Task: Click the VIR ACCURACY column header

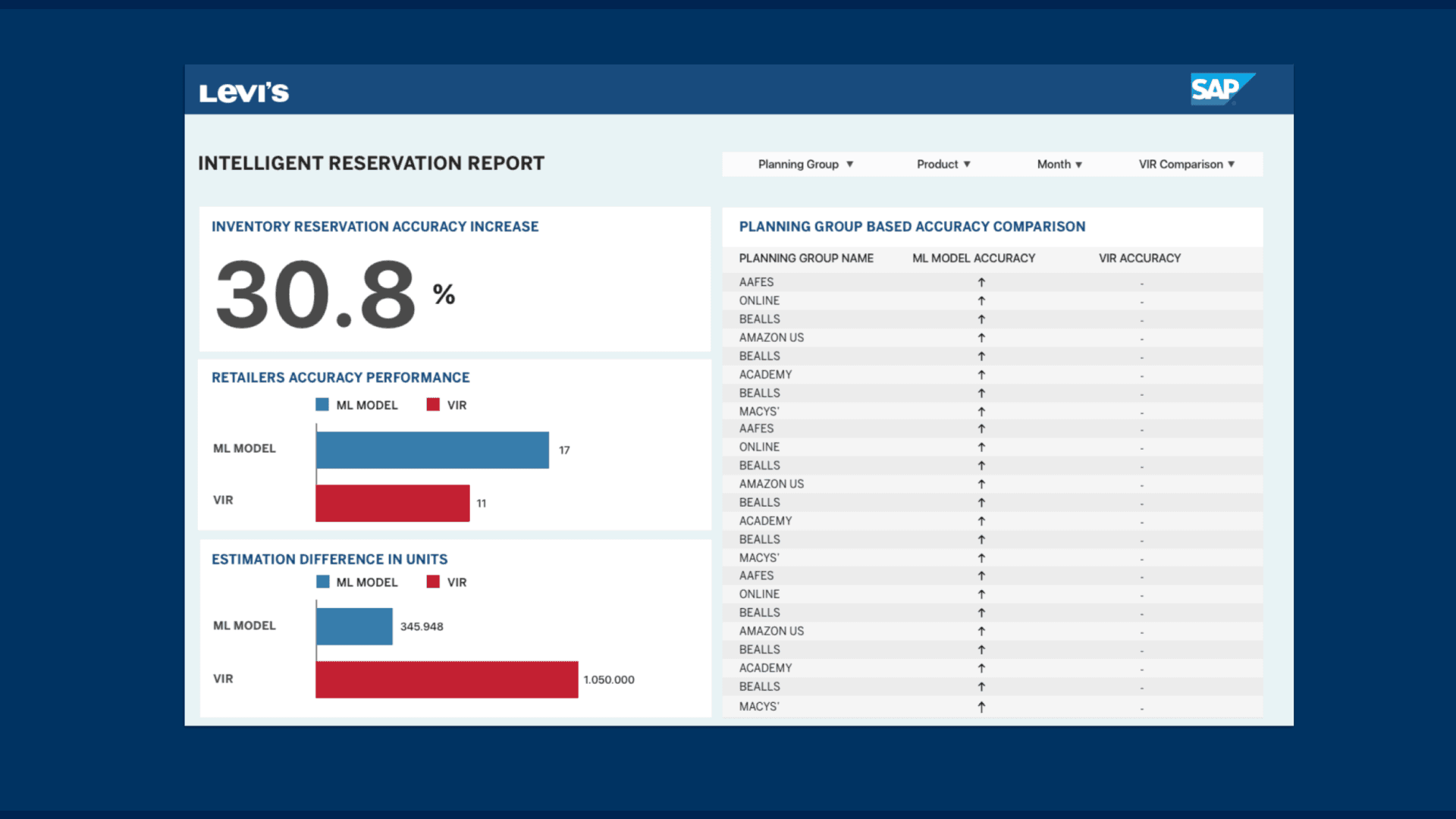Action: click(x=1139, y=259)
